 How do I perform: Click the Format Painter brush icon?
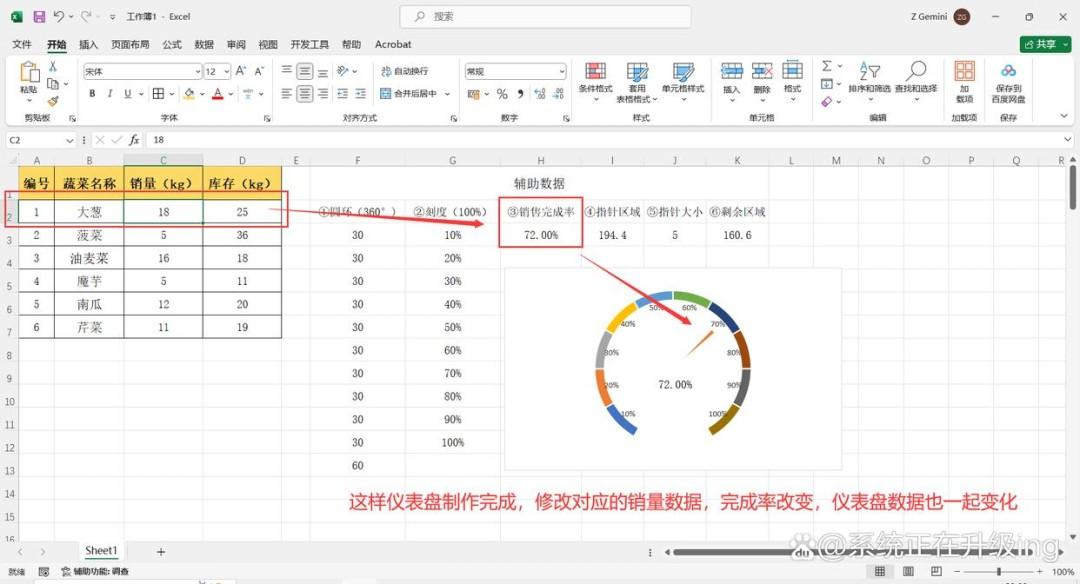pyautogui.click(x=53, y=101)
